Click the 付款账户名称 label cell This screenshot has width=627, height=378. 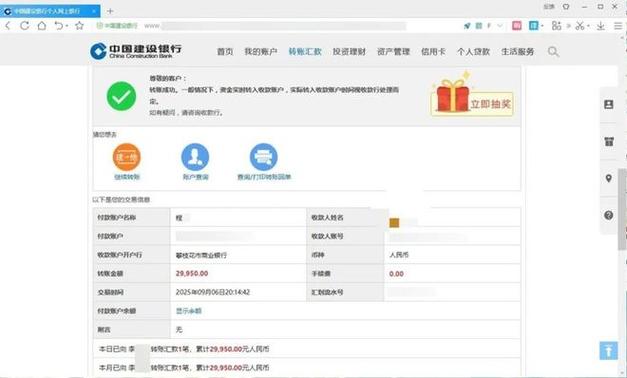click(132, 218)
